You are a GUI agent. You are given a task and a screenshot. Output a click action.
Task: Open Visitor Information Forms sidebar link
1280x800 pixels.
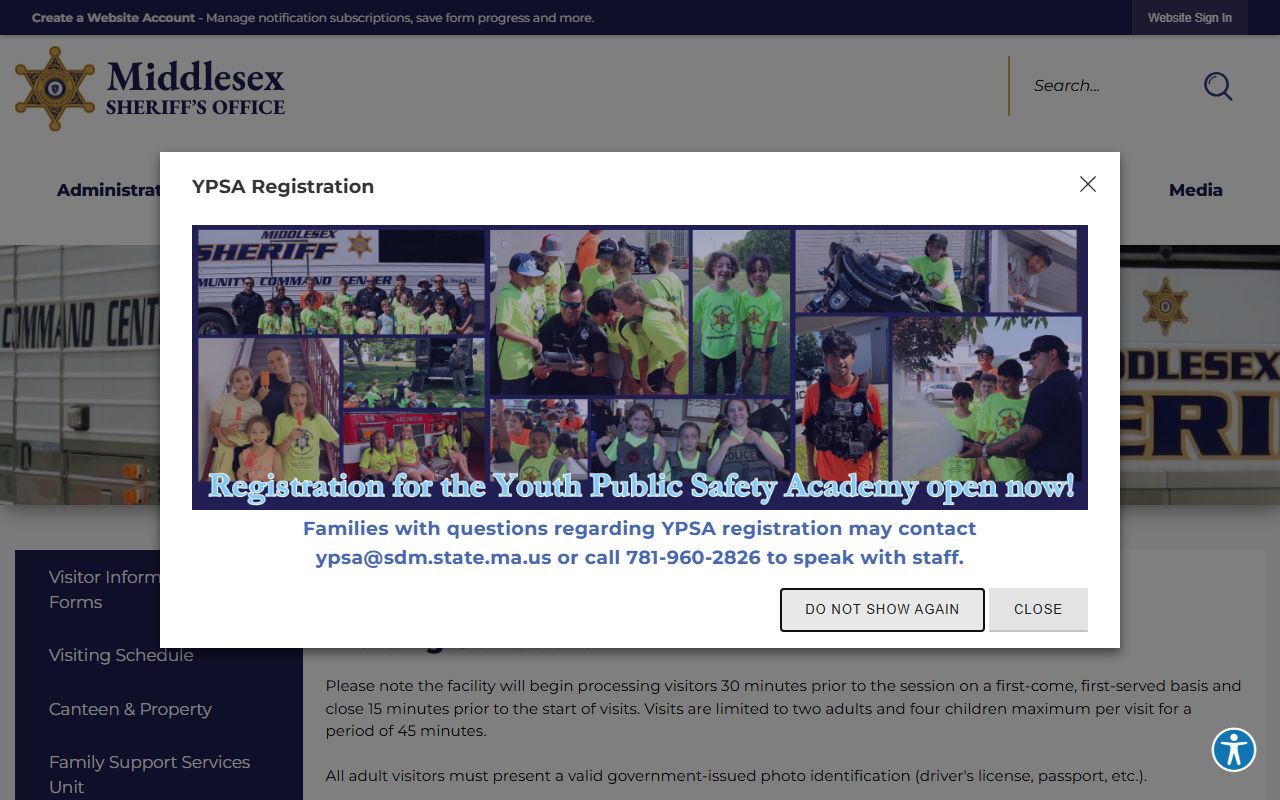point(104,589)
